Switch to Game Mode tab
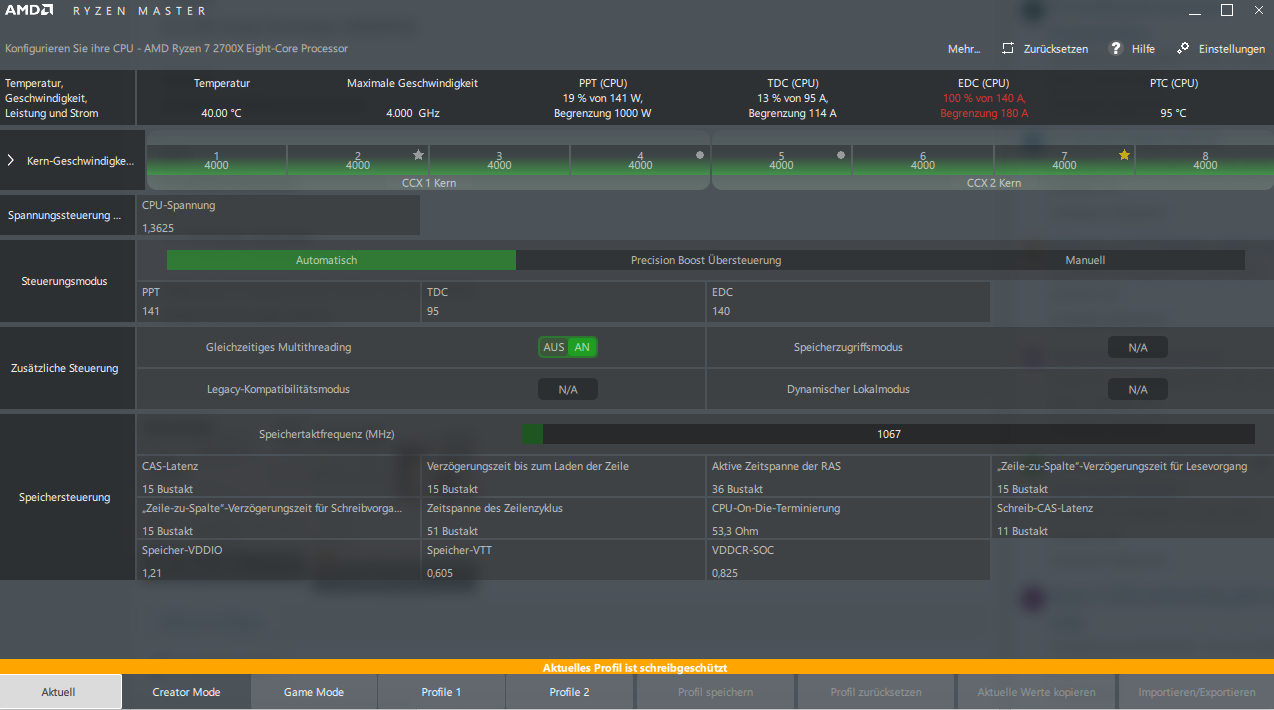The height and width of the screenshot is (710, 1274). [314, 692]
